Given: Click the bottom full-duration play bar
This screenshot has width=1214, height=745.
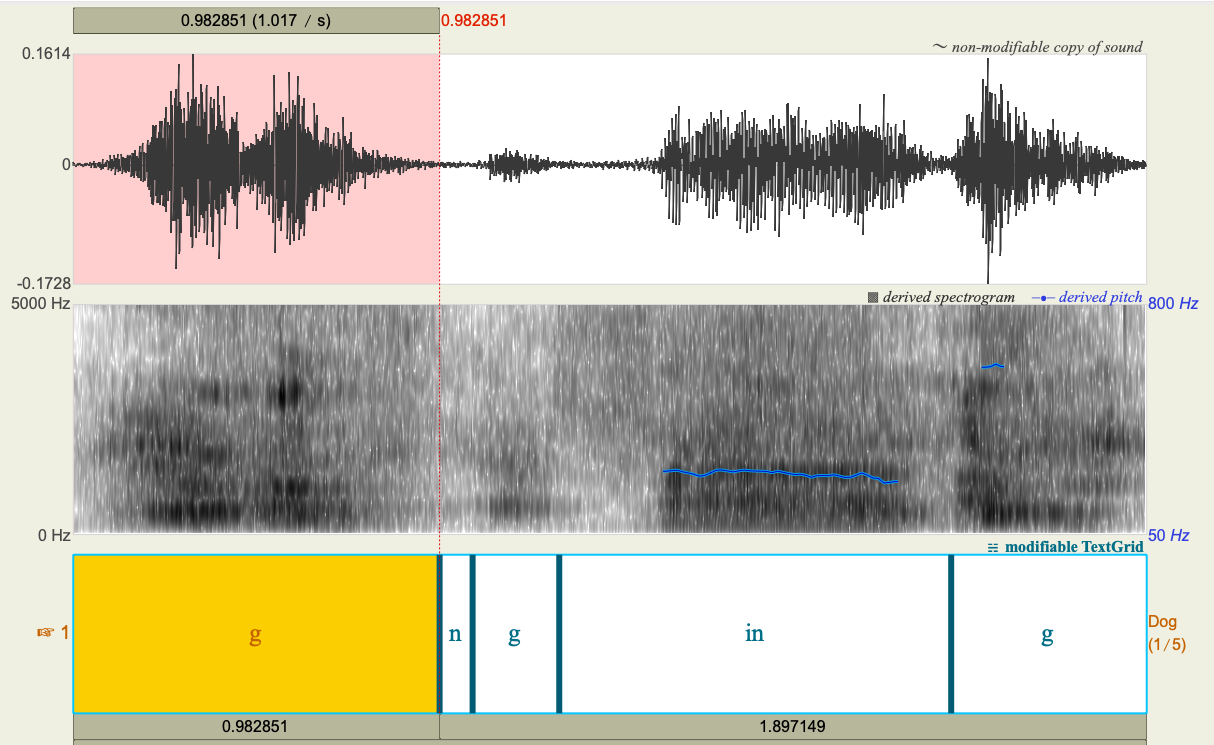Looking at the screenshot, I should click(607, 740).
